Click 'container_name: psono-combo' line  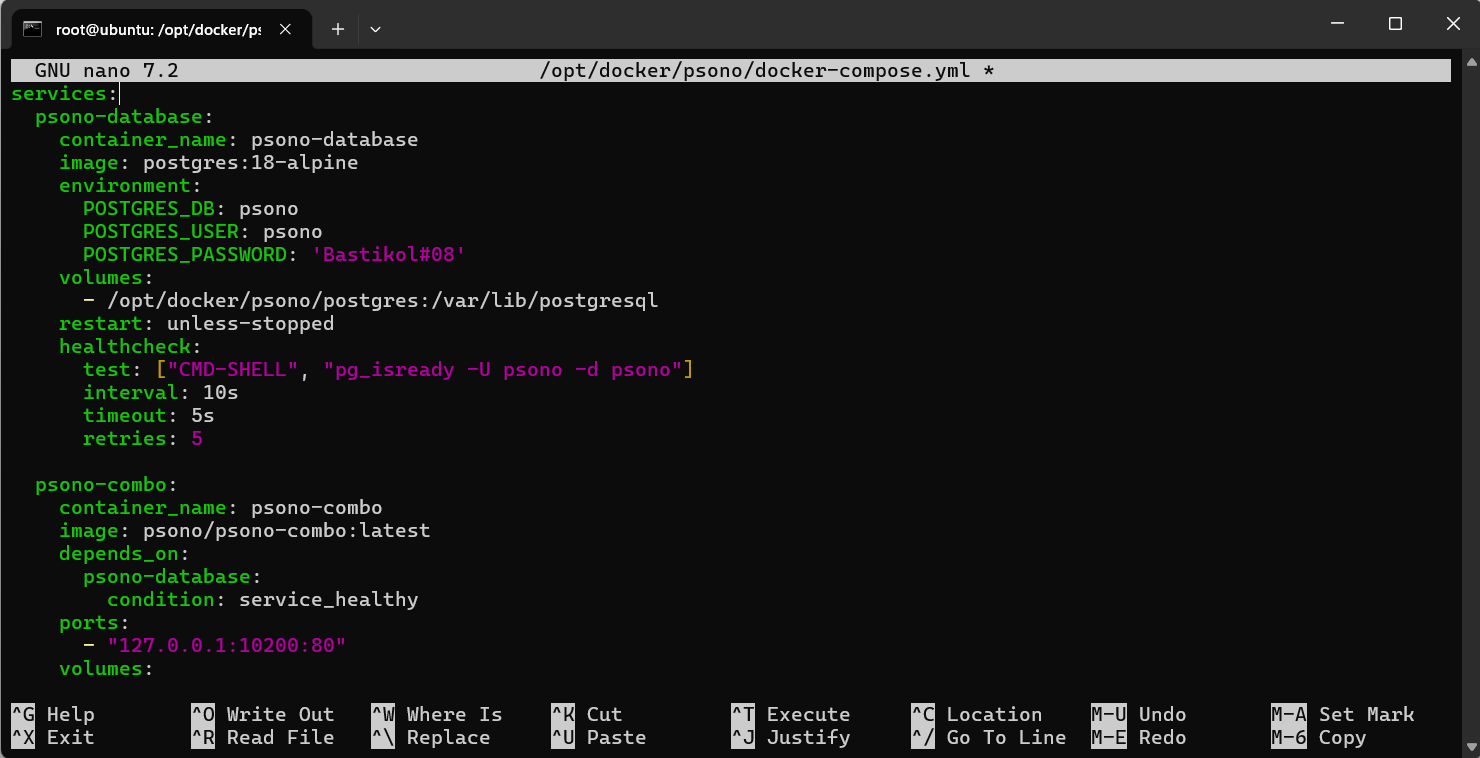point(220,508)
